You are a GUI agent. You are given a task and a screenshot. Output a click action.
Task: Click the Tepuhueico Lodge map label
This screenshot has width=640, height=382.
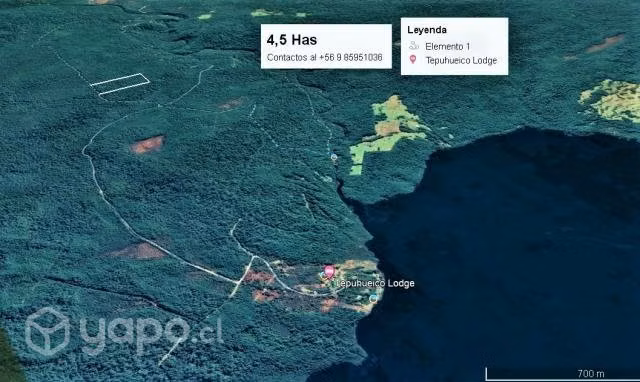pyautogui.click(x=376, y=283)
